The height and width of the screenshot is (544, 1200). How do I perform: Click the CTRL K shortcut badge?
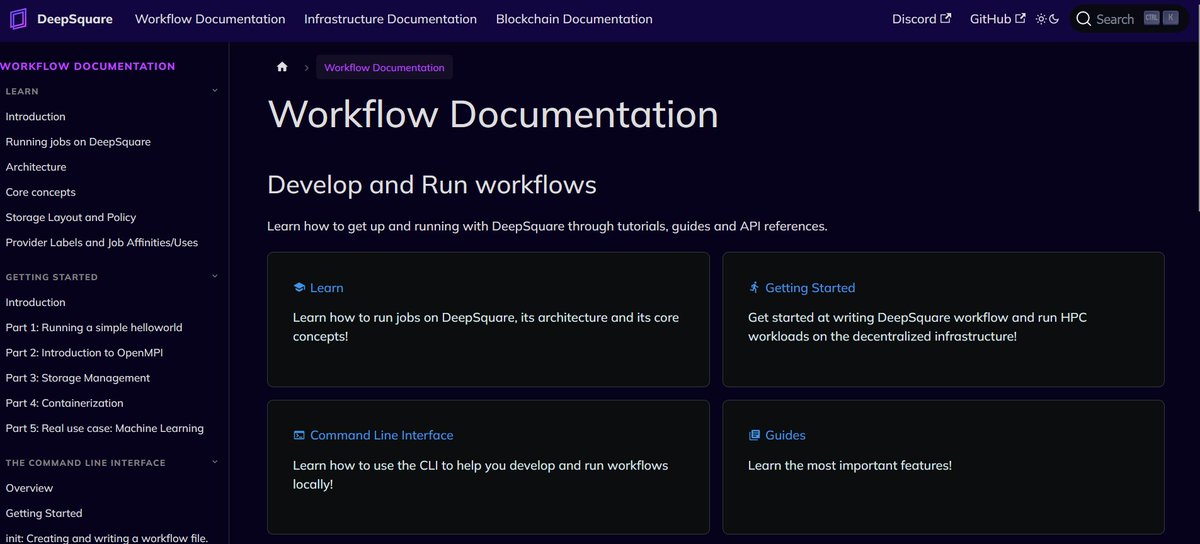click(1160, 19)
